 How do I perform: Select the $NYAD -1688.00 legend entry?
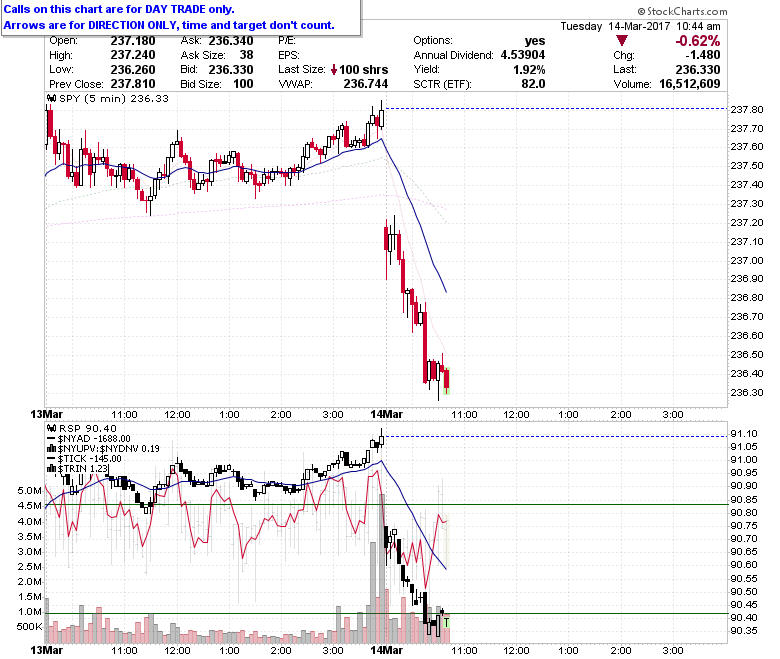coord(89,439)
